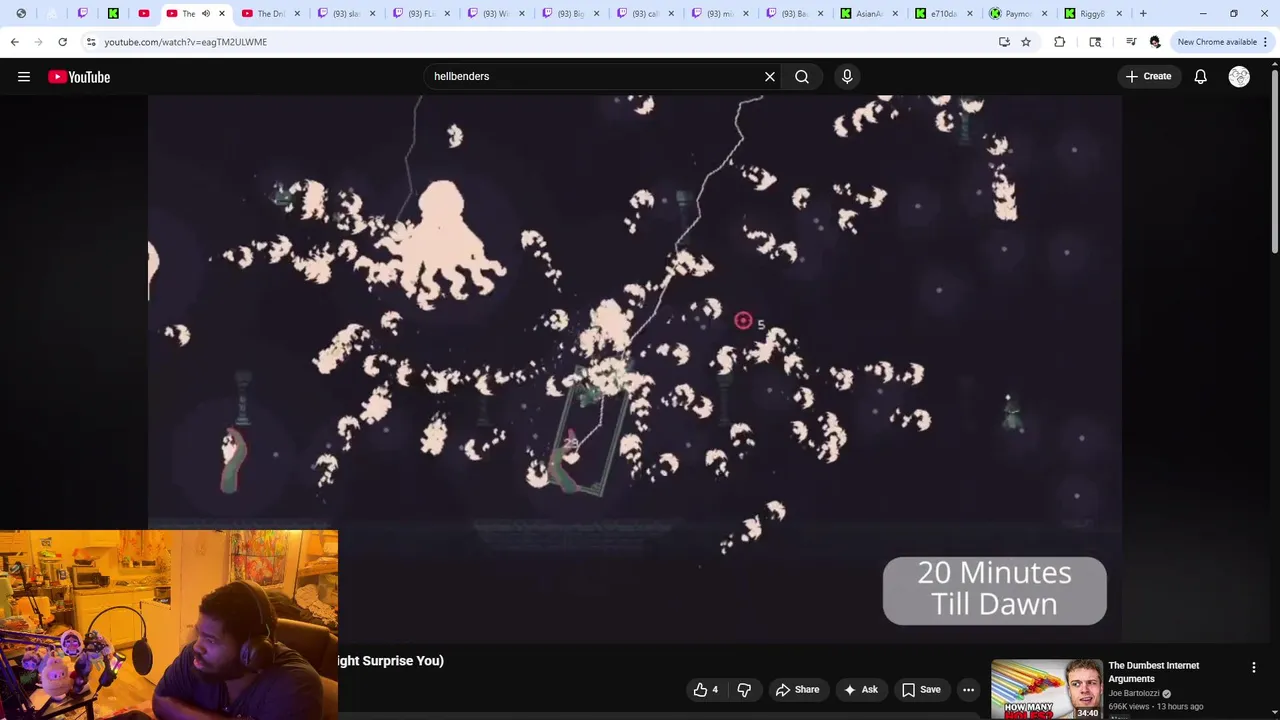Open the YouTube hamburger guide menu
The height and width of the screenshot is (720, 1280).
[x=24, y=77]
